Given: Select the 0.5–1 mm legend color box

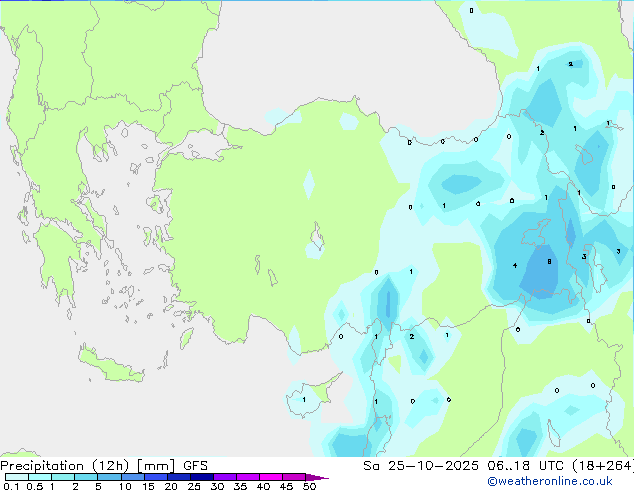Looking at the screenshot, I should coord(40,477).
